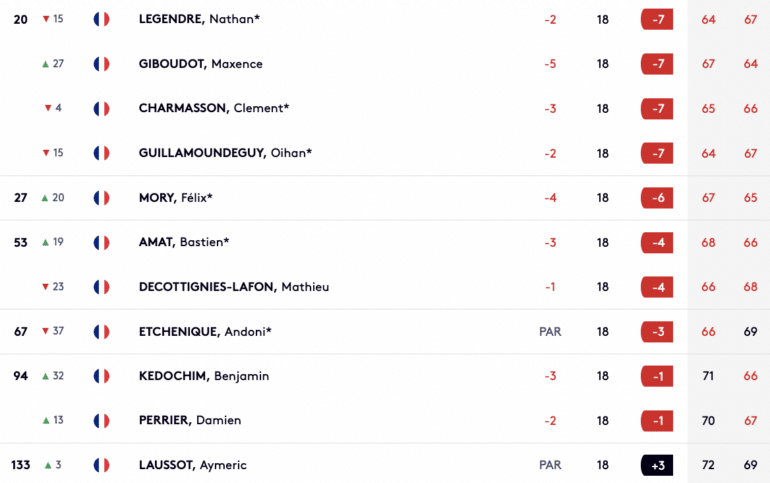Select player name ETCHENIQUE, Andoni
Image resolution: width=770 pixels, height=483 pixels.
tap(205, 332)
